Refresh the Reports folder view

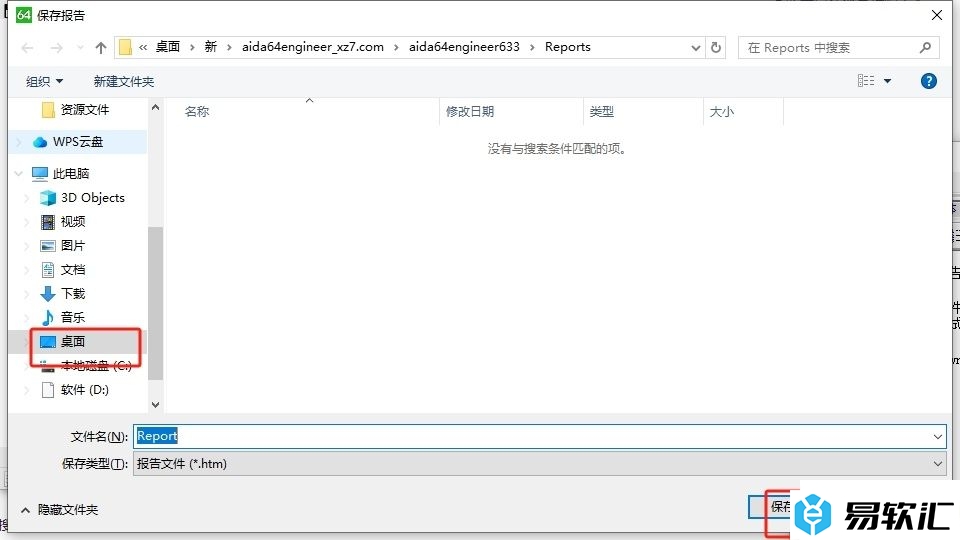click(716, 48)
